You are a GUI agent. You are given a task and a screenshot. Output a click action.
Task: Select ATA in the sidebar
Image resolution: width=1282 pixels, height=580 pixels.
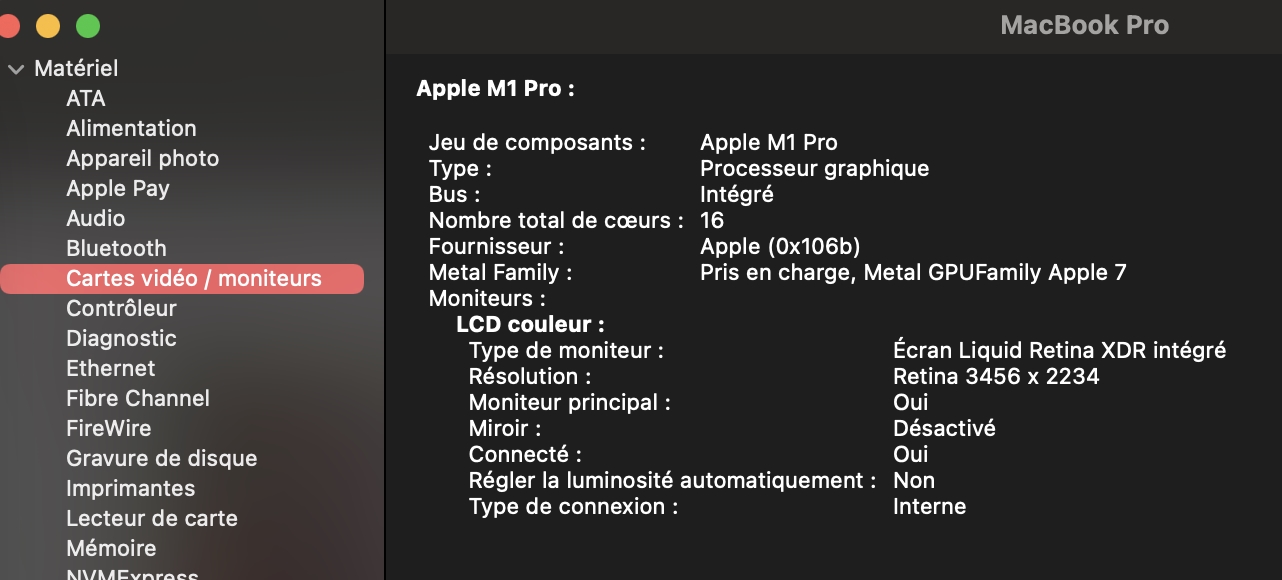pyautogui.click(x=86, y=98)
